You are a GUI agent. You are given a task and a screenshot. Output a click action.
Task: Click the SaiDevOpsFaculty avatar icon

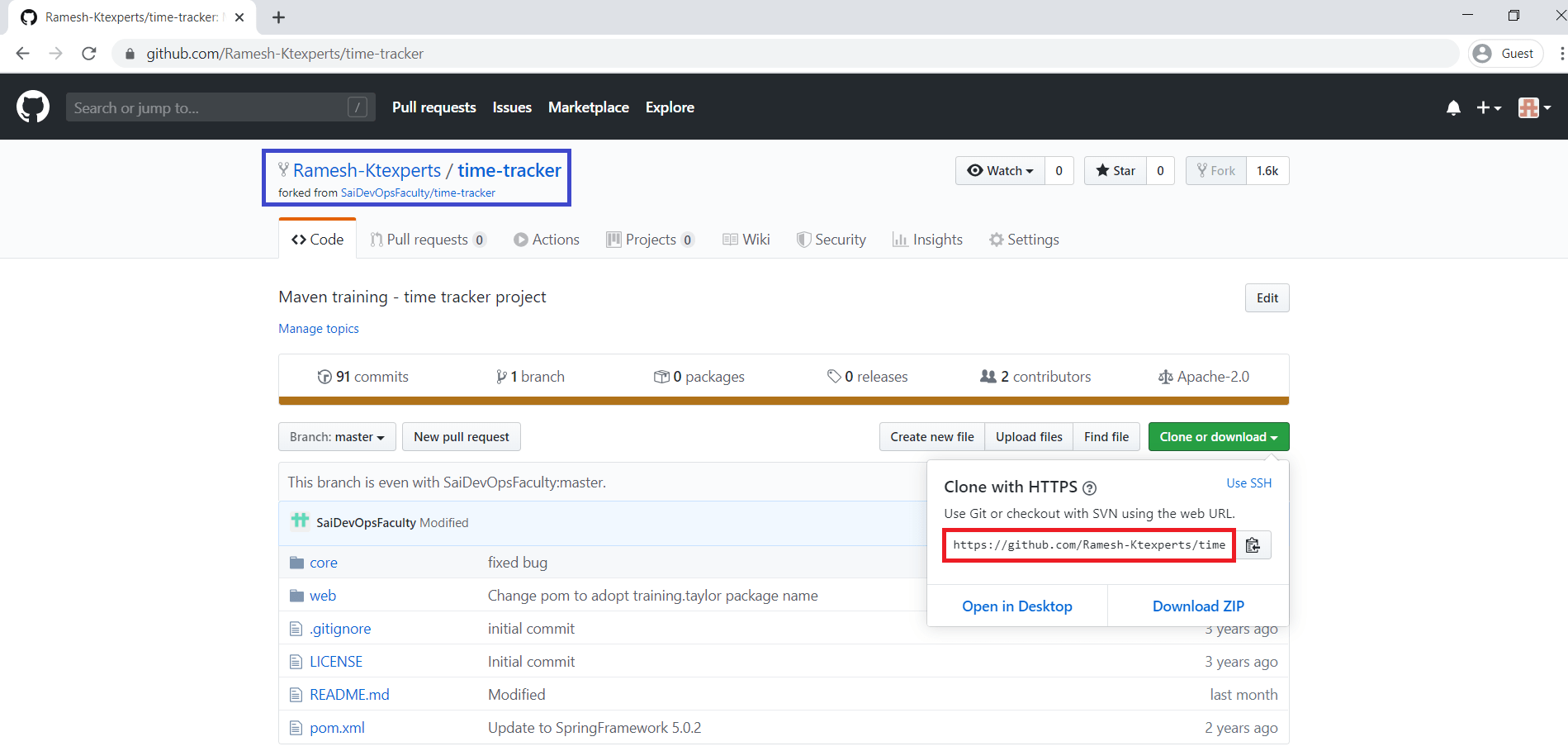point(300,521)
